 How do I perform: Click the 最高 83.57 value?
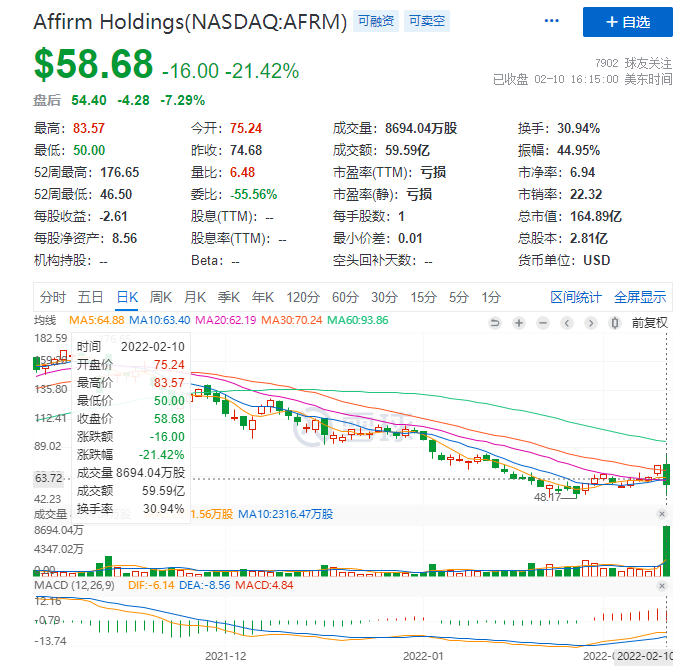tap(89, 128)
